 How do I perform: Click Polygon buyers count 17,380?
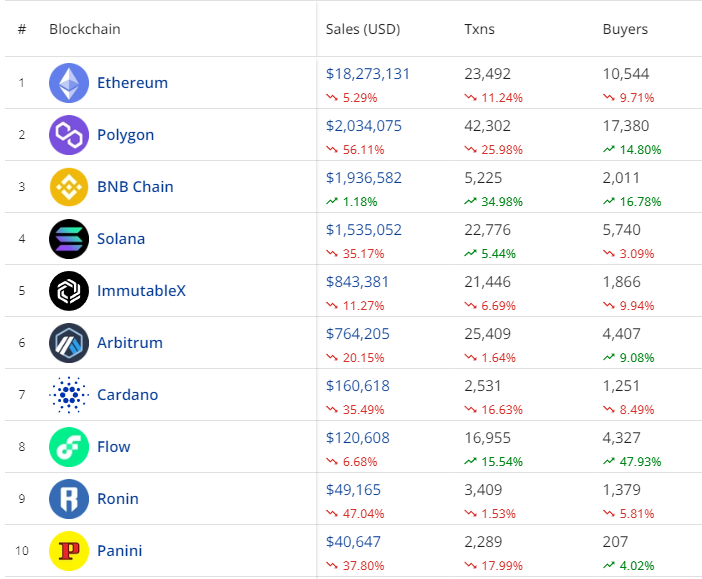point(626,125)
